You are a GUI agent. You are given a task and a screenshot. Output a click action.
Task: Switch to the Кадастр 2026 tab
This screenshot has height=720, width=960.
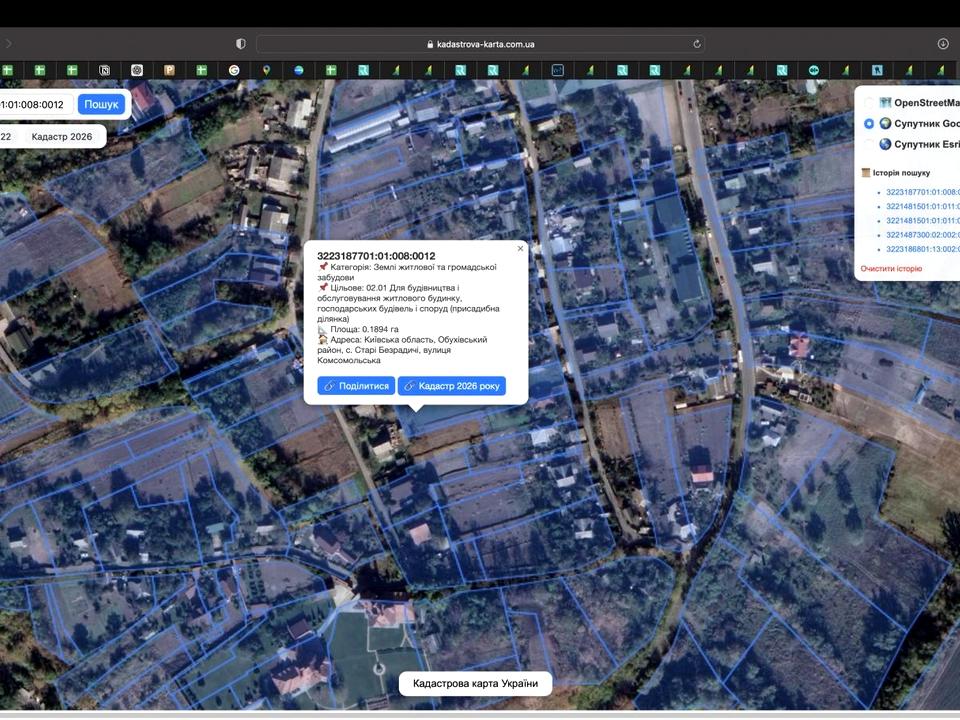[62, 137]
